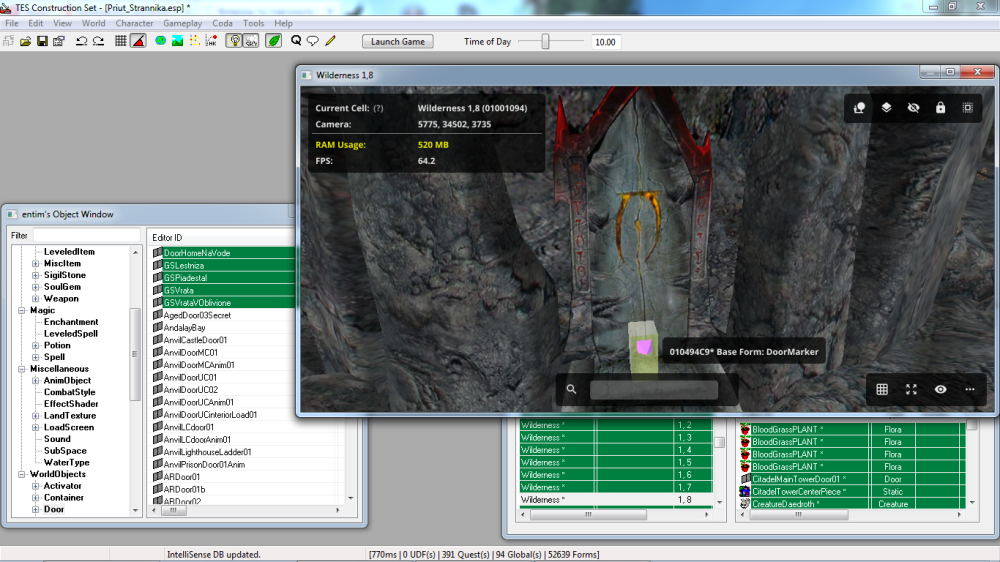Select the CitadelMainTowerDoor01 object row
This screenshot has width=1000, height=562.
(852, 479)
